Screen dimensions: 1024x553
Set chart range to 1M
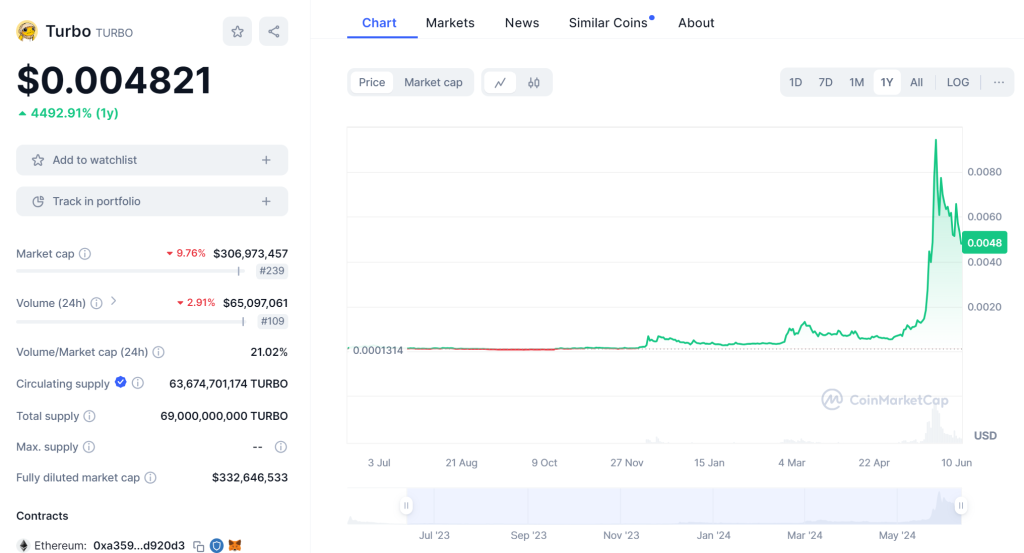(x=856, y=82)
